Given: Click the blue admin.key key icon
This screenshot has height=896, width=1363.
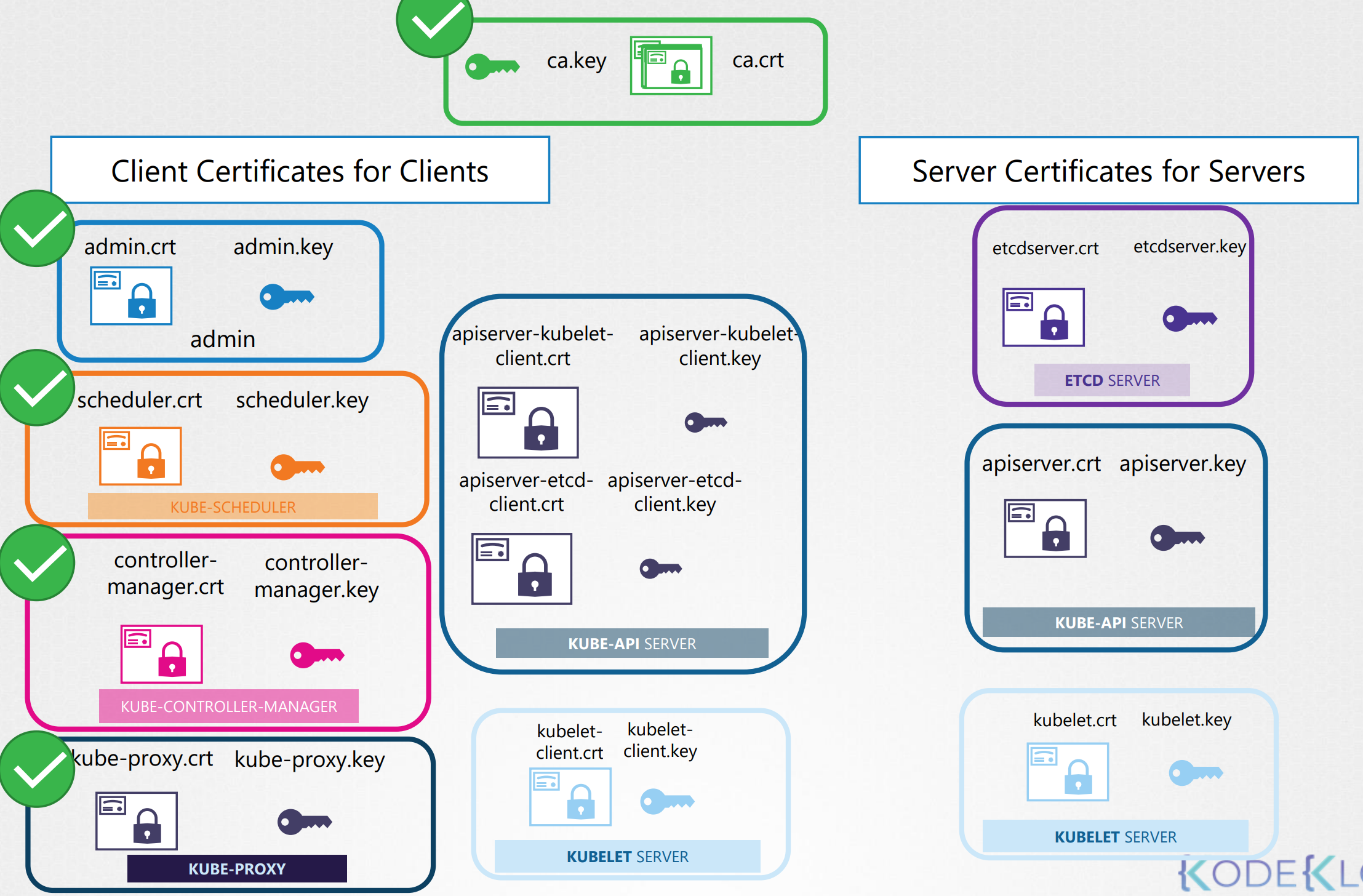Looking at the screenshot, I should tap(287, 297).
